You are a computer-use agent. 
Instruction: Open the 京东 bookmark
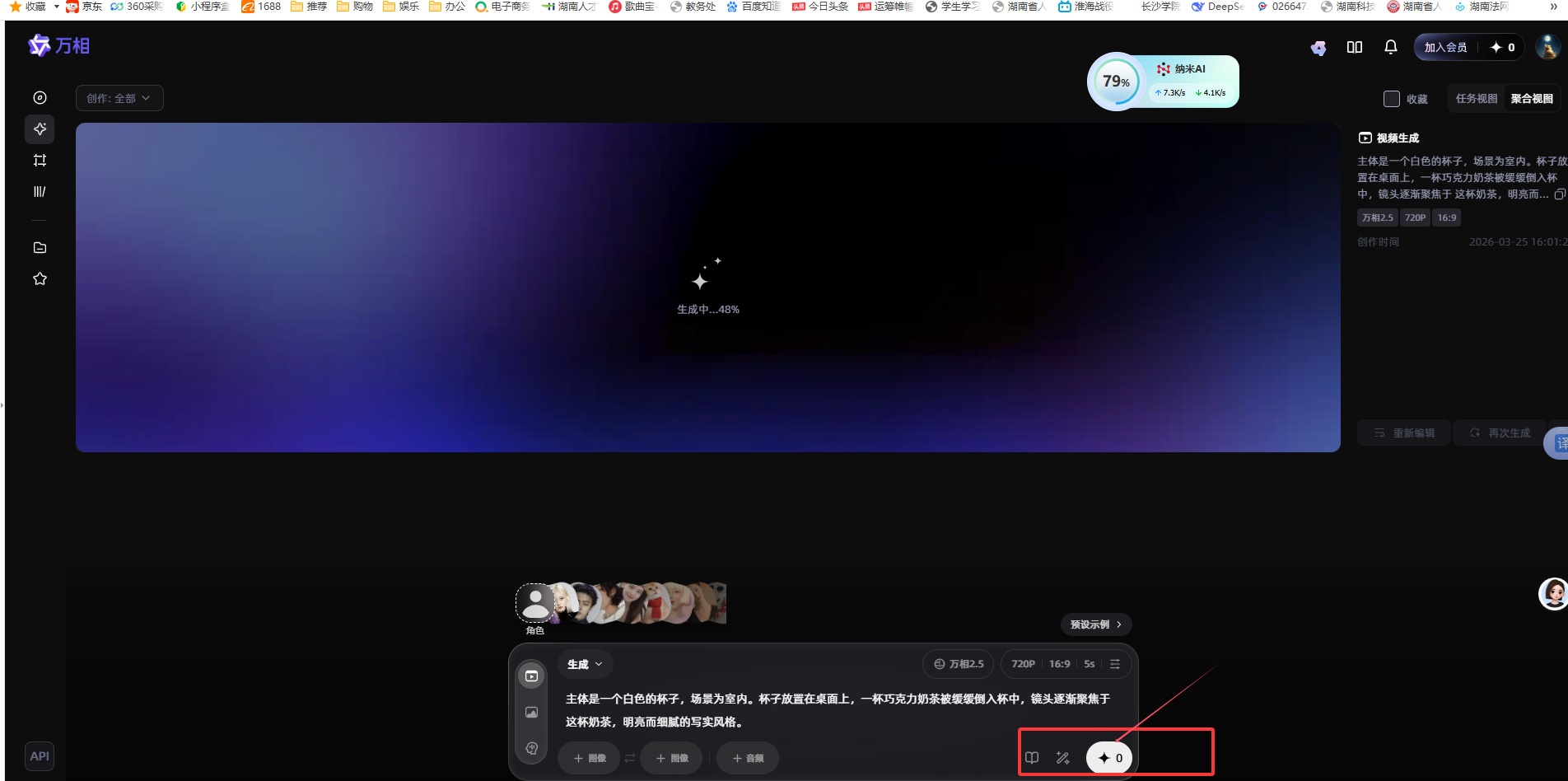pyautogui.click(x=84, y=7)
